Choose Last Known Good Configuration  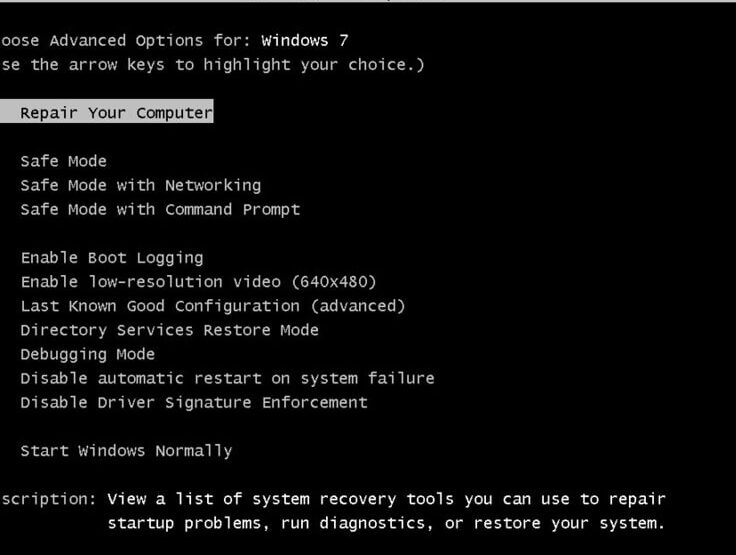coord(213,306)
